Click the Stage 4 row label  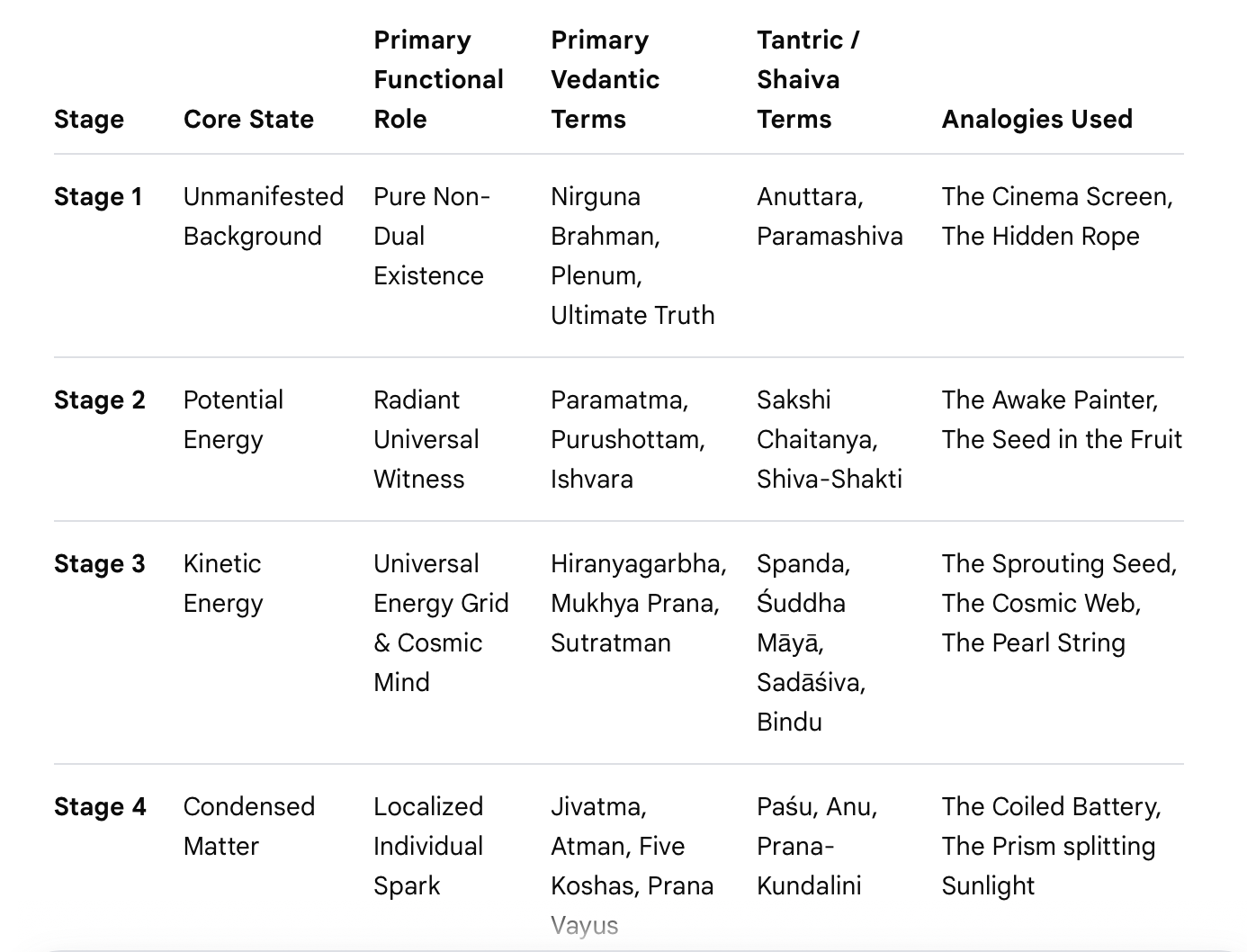tap(100, 806)
